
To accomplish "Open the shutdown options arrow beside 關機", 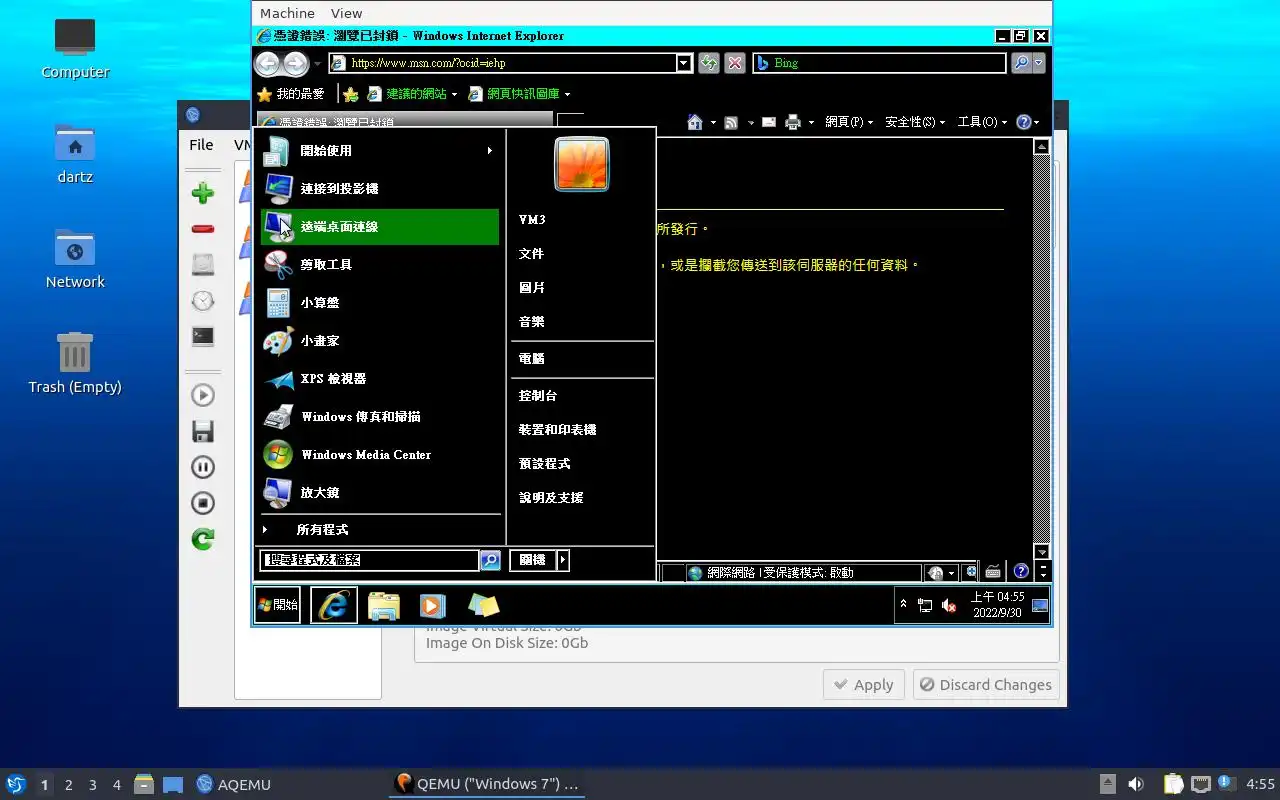I will (563, 560).
